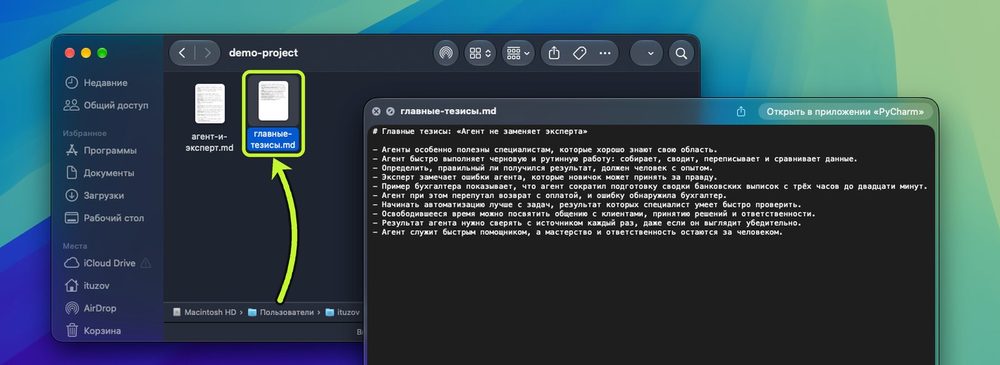Click the line starting Освободившееся время
Screen dimensions: 1000x365
(594, 214)
